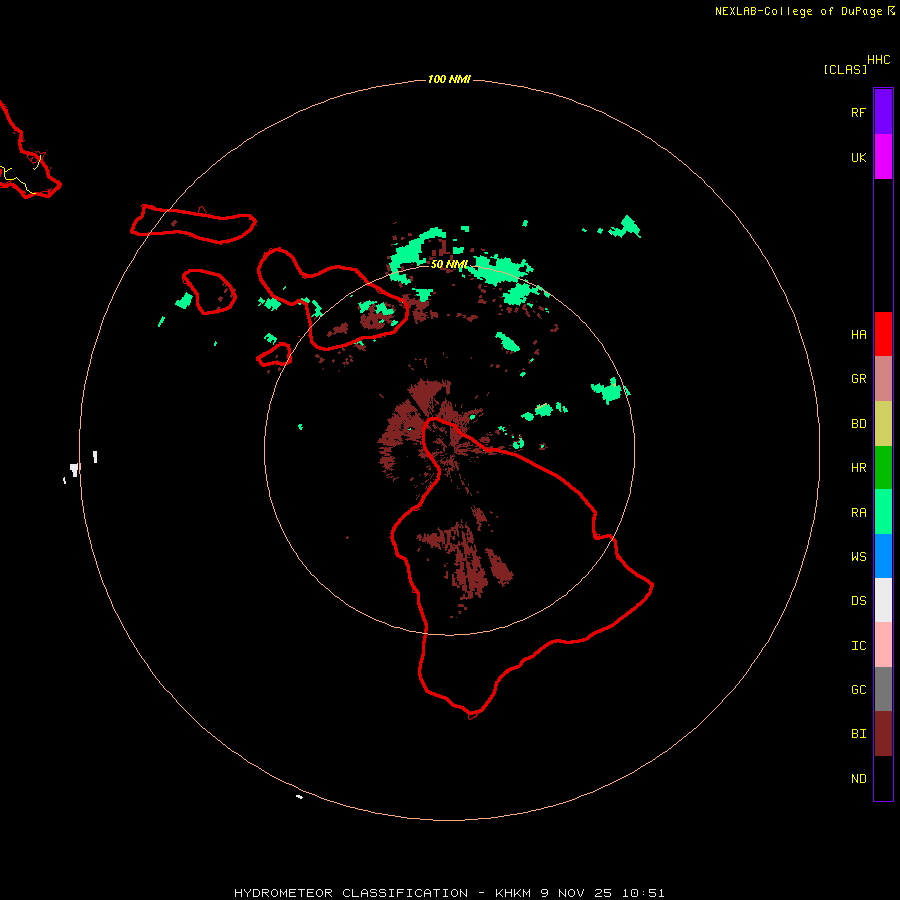Click the GC gray legend swatch
Viewport: 900px width, 900px height.
(x=883, y=689)
